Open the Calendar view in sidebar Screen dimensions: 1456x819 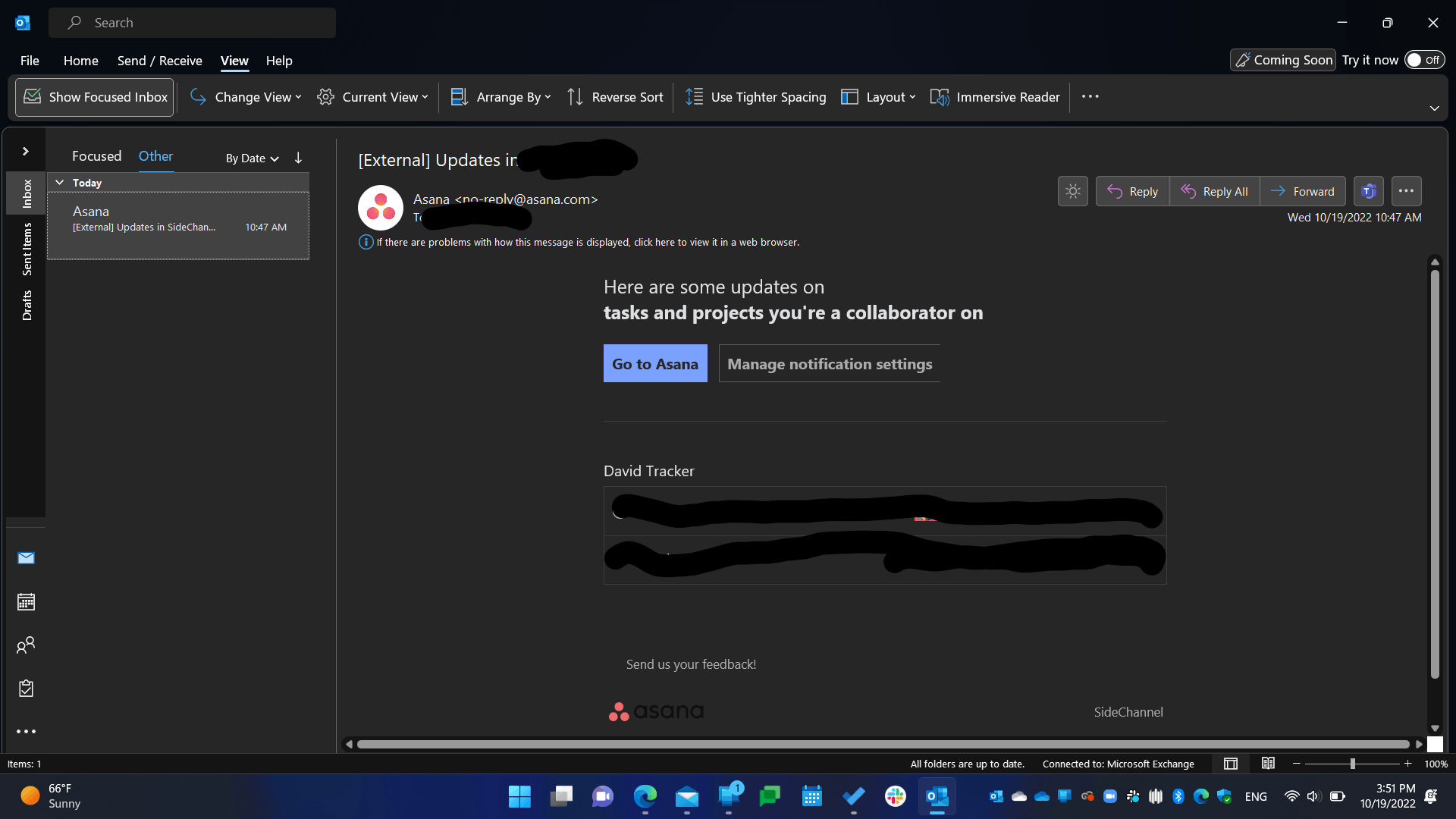tap(26, 602)
